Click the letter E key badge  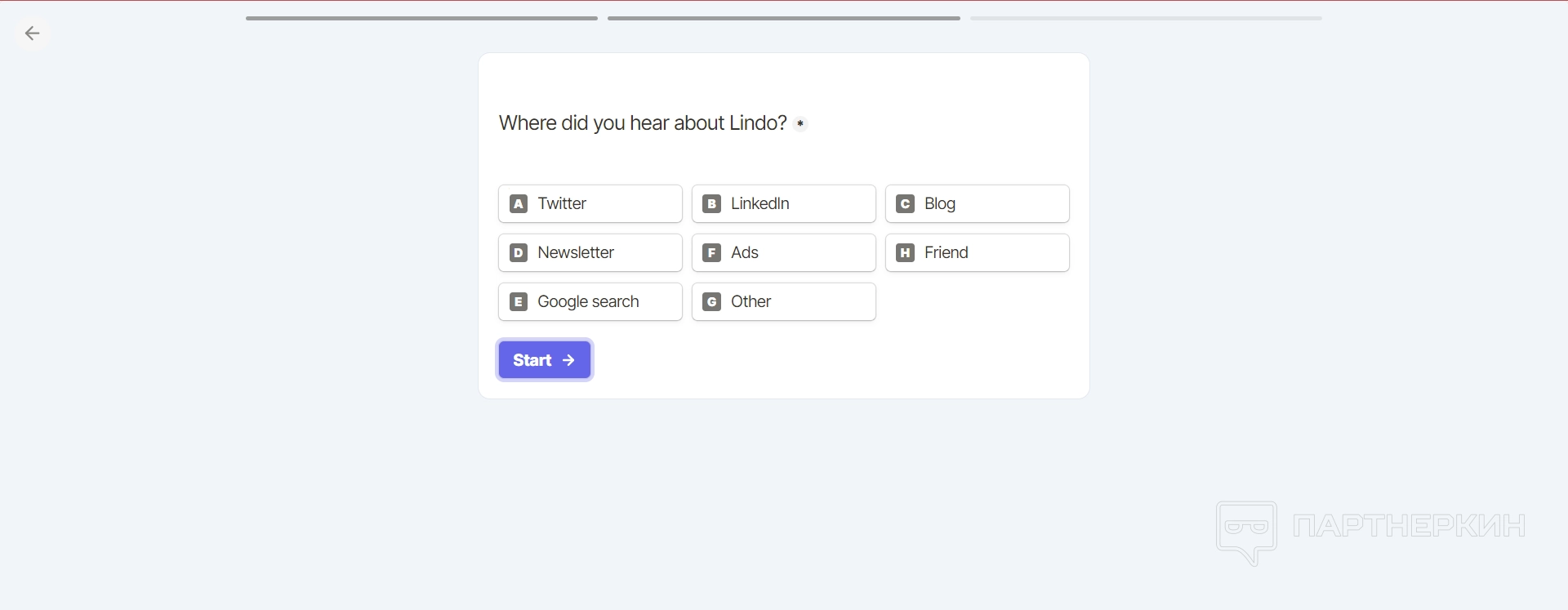[519, 301]
